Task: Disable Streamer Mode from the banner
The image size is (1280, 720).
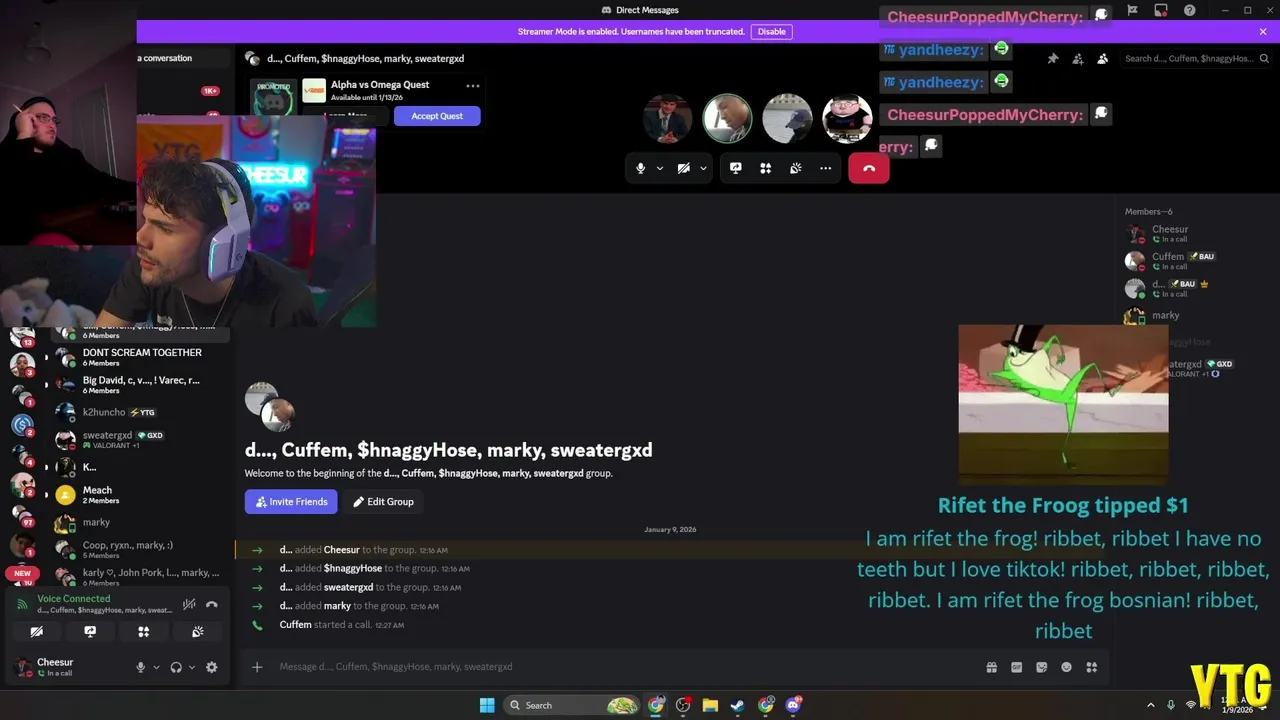Action: 772,31
